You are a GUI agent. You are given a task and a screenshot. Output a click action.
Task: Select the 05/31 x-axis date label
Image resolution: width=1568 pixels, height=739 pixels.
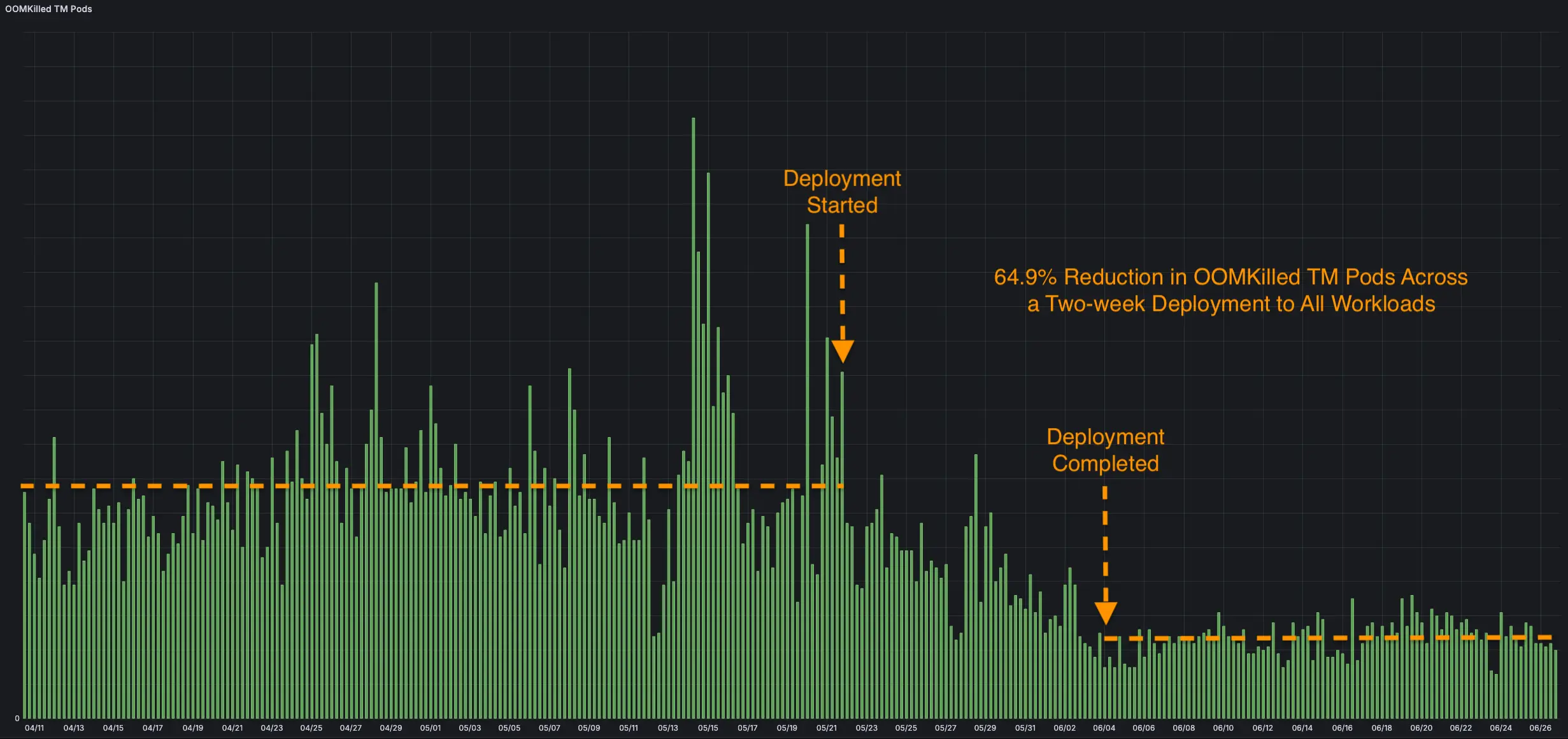[x=1025, y=728]
